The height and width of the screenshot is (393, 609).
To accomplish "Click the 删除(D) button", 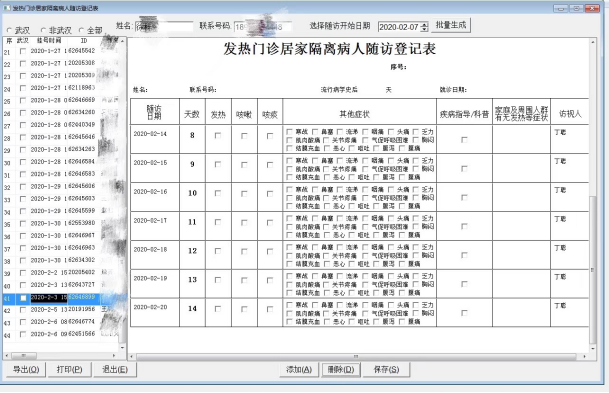I will 341,370.
